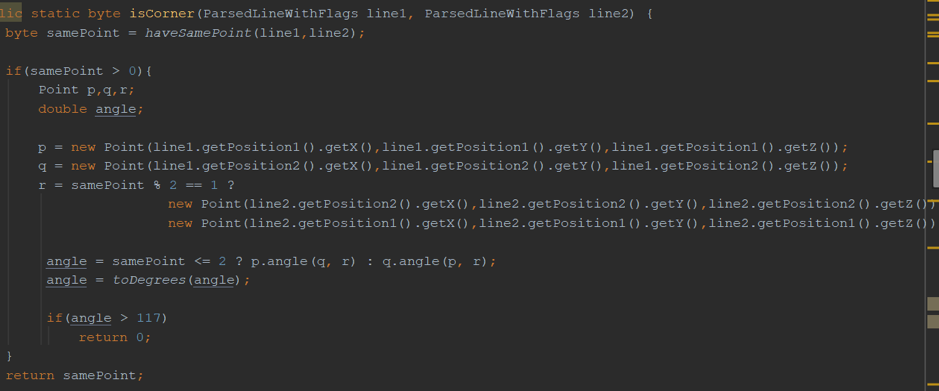Click the 'samePoint % 2 == 1' expression

click(146, 185)
